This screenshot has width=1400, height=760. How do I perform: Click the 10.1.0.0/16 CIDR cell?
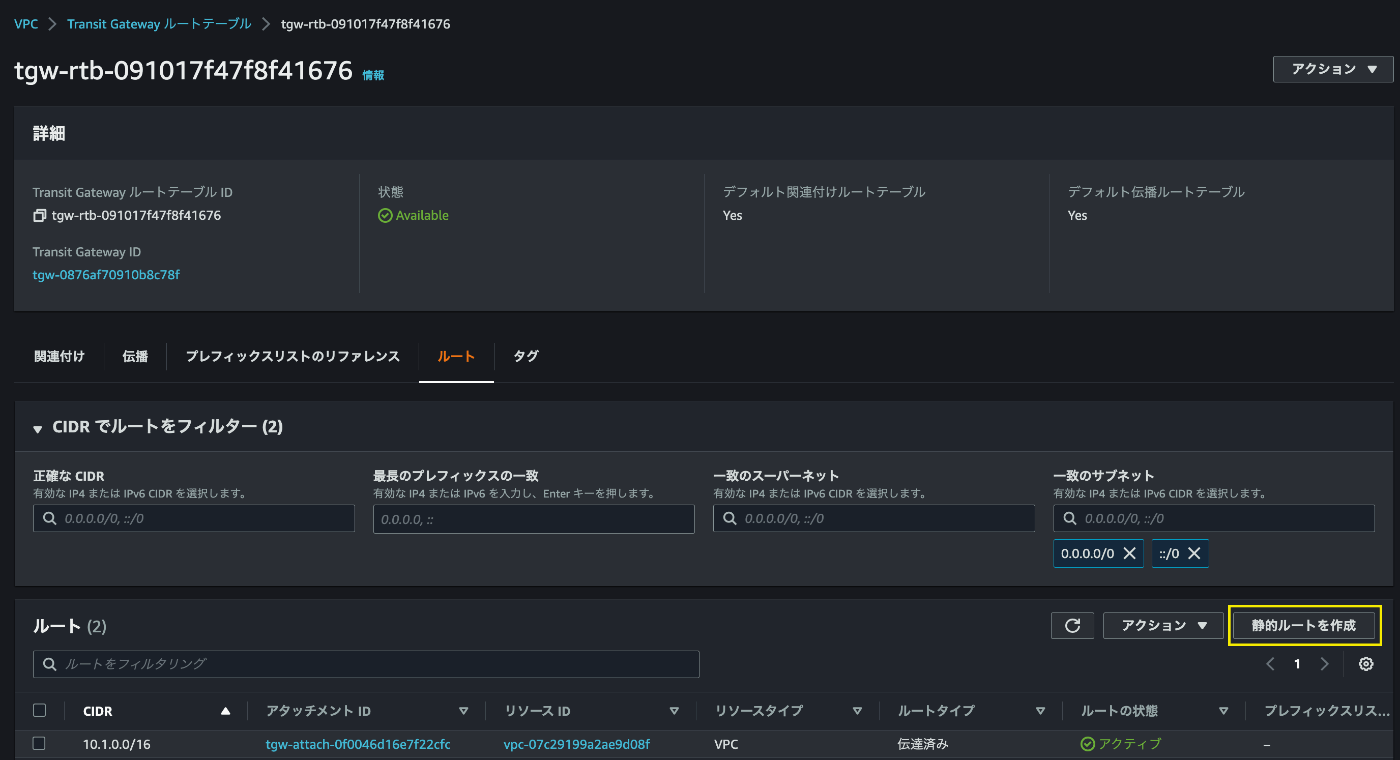tap(117, 744)
